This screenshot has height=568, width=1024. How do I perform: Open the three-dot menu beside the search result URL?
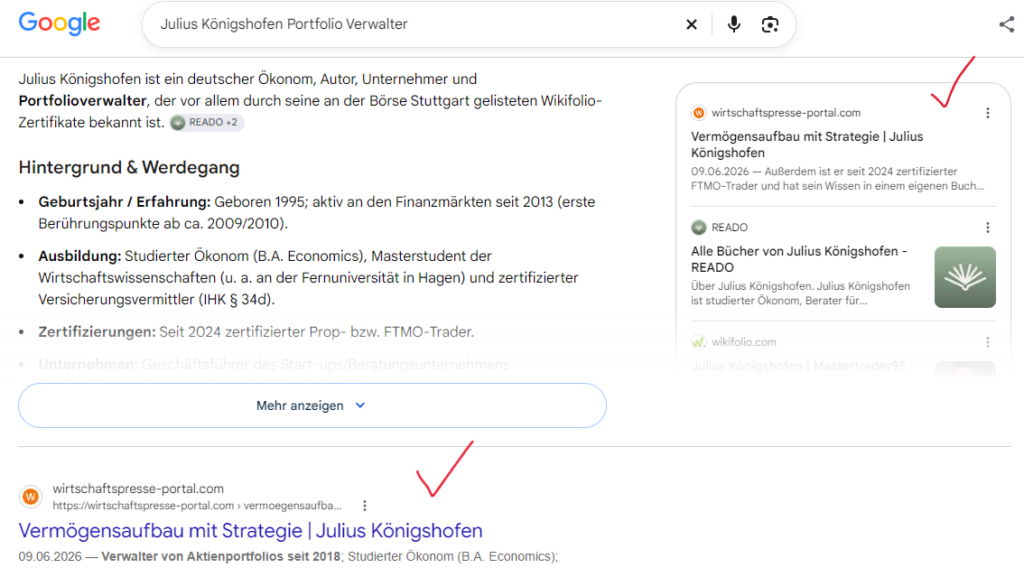364,505
